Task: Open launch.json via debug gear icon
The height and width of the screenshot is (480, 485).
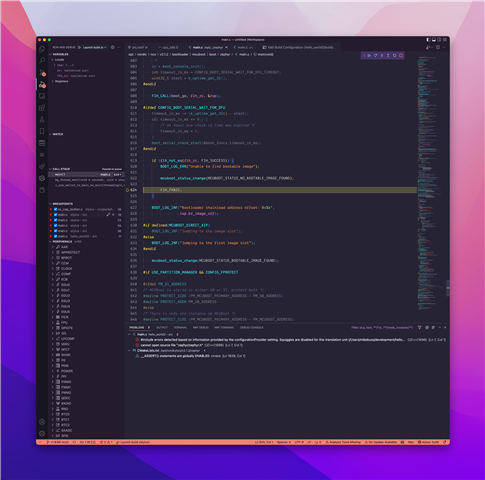Action: pos(112,47)
